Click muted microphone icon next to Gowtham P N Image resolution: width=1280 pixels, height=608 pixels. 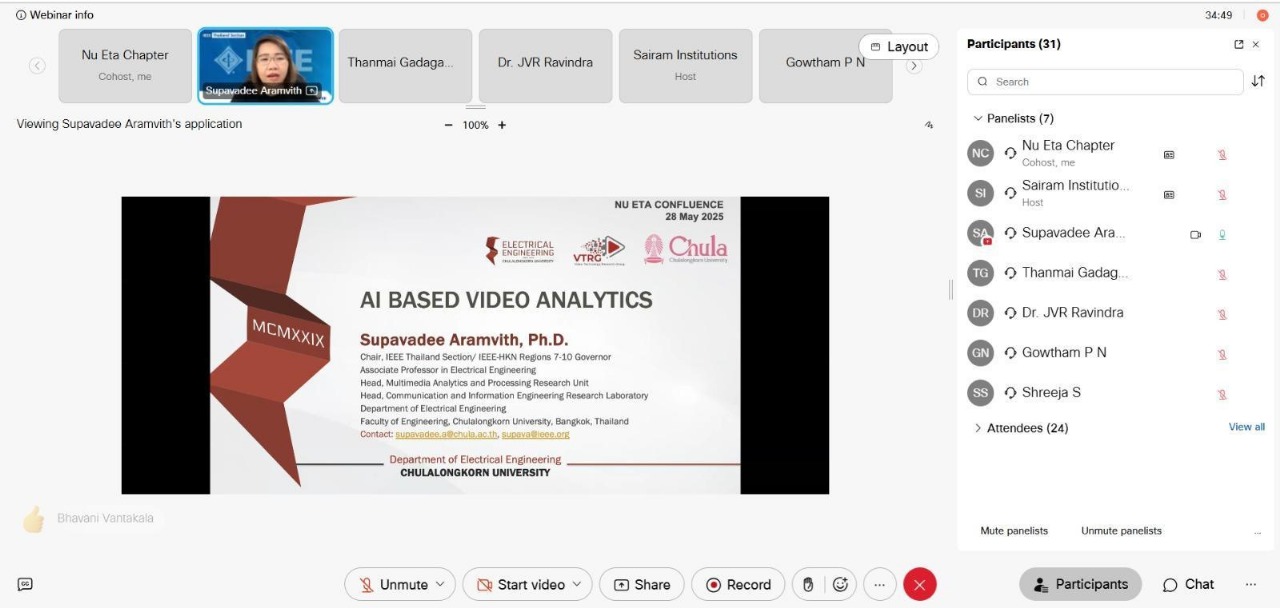(x=1222, y=354)
